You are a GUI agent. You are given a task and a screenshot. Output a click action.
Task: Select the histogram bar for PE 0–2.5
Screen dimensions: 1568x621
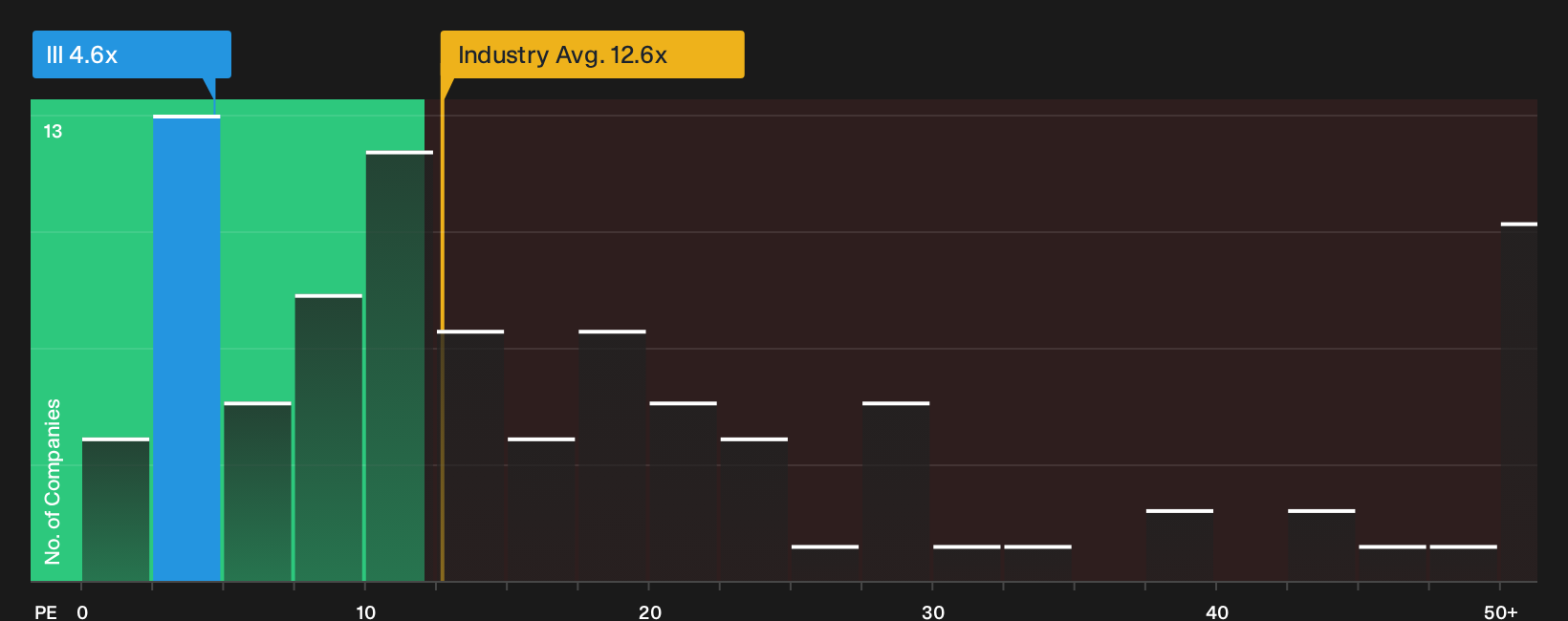coord(116,509)
